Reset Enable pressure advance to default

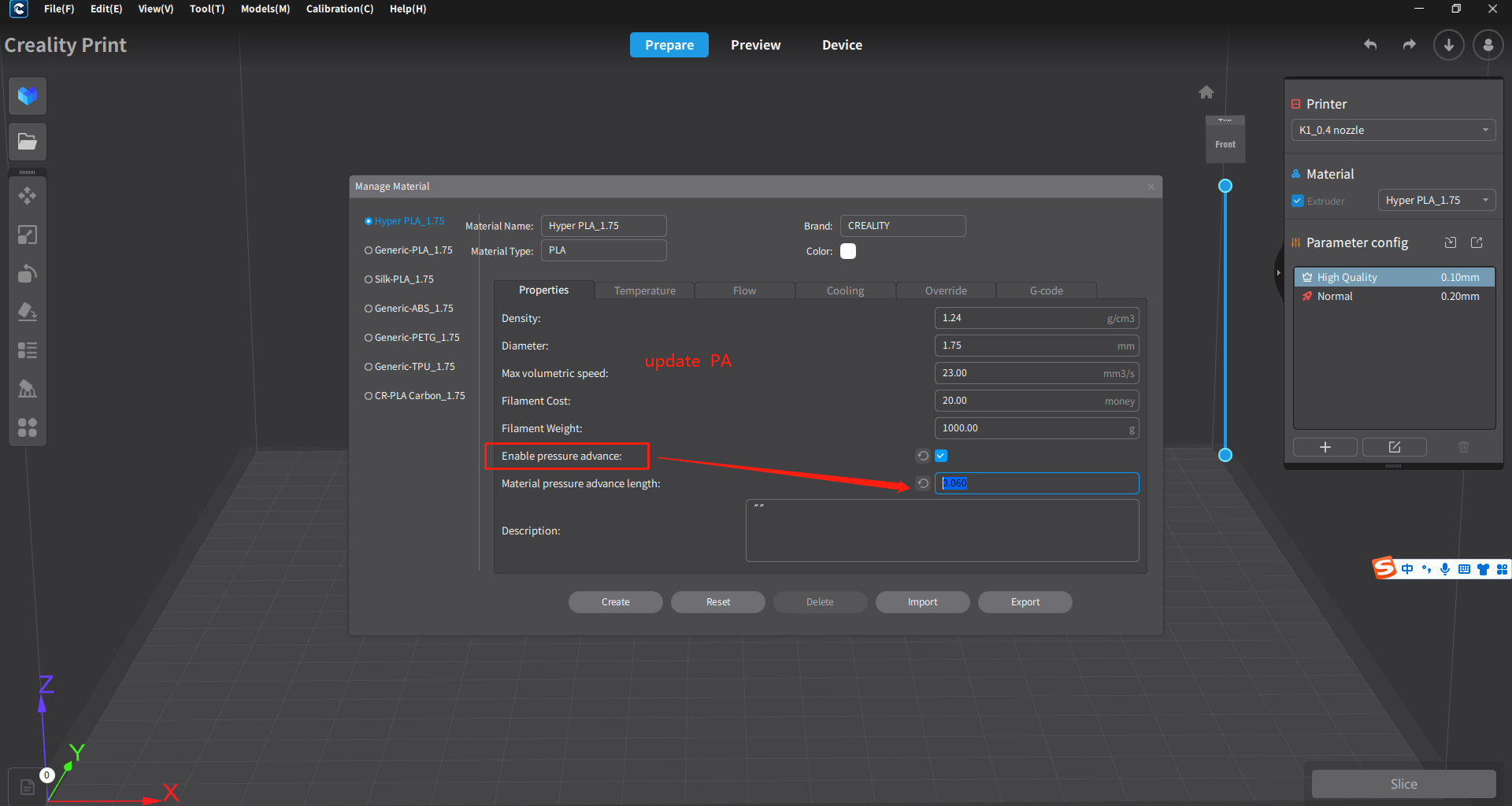(x=923, y=456)
